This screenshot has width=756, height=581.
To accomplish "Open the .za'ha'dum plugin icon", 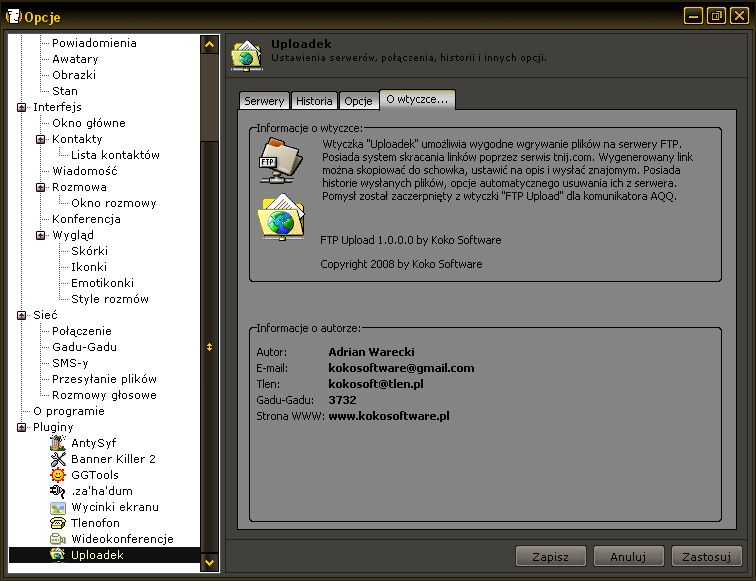I will [58, 491].
